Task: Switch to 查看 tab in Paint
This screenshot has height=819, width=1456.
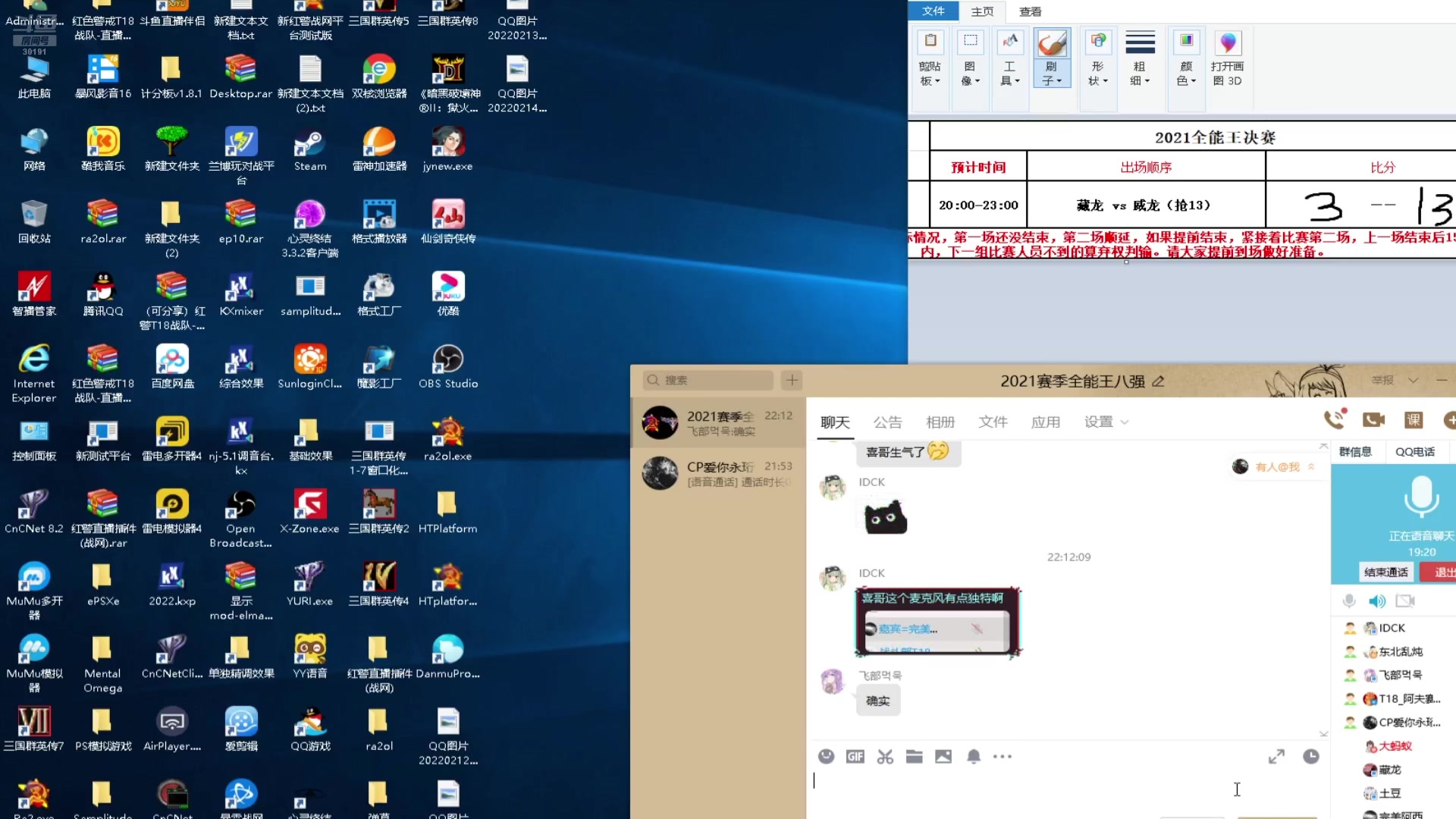Action: (x=1030, y=11)
